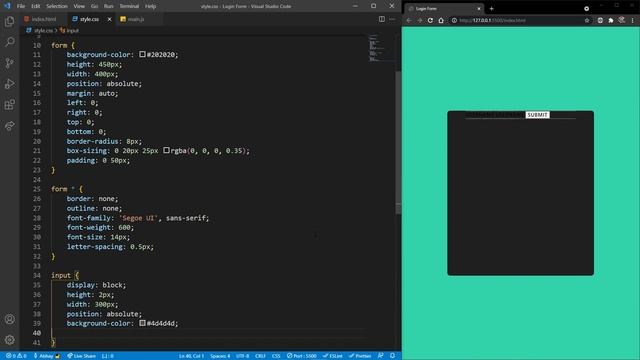Viewport: 640px width, 360px height.
Task: Open the Run and Debug view
Action: tap(9, 84)
